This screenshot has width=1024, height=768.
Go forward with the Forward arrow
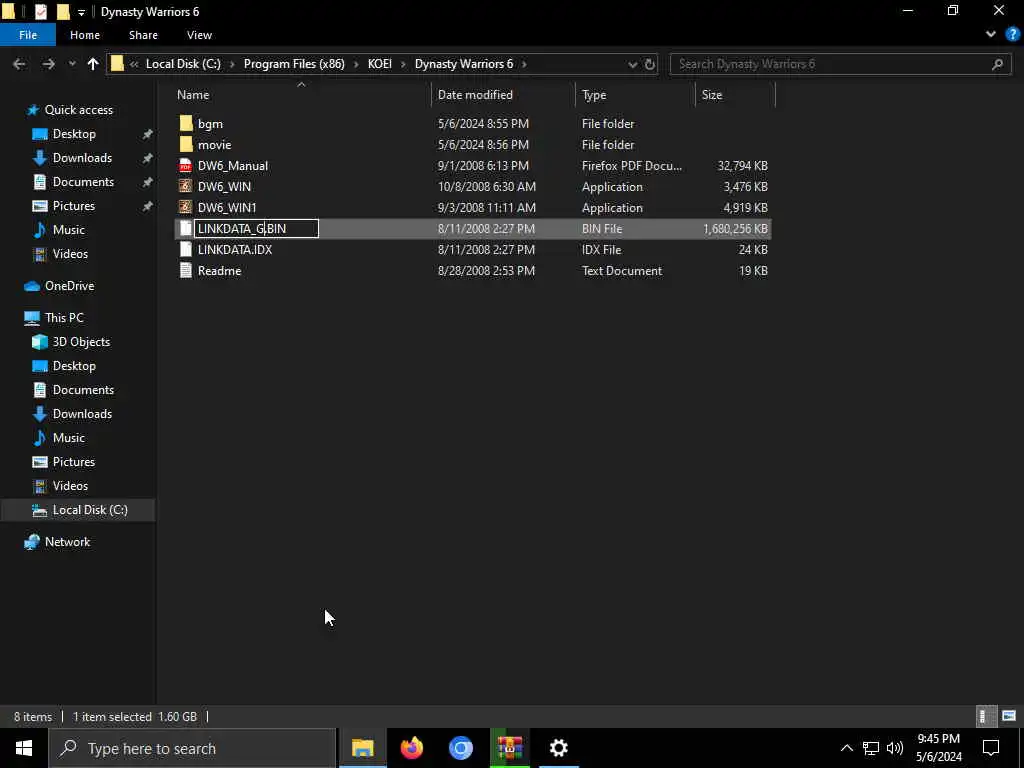(x=48, y=64)
